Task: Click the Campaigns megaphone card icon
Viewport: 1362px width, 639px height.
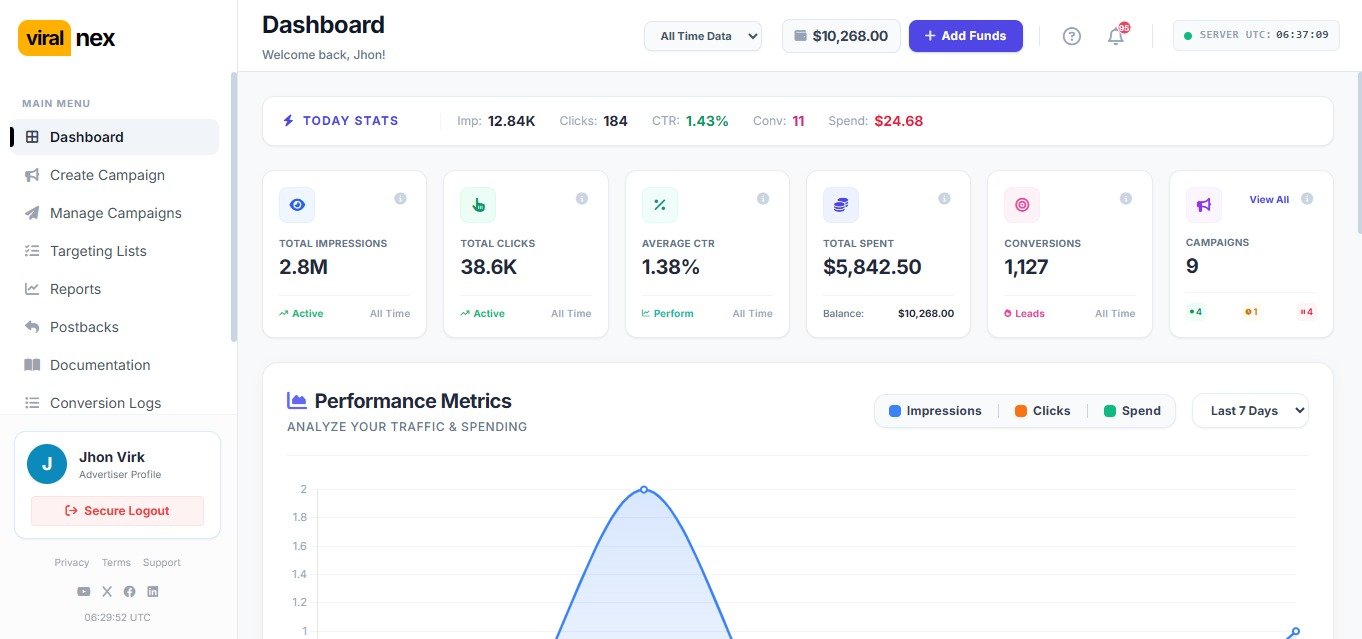Action: click(1204, 205)
